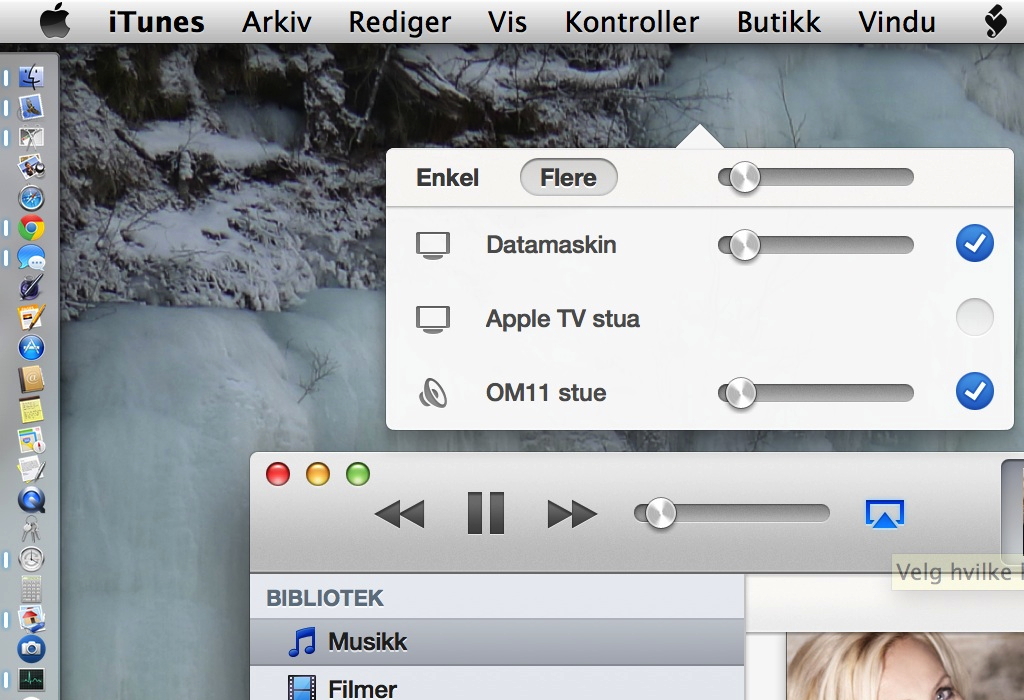
Task: Click the iTunes window volume slider
Action: click(731, 513)
